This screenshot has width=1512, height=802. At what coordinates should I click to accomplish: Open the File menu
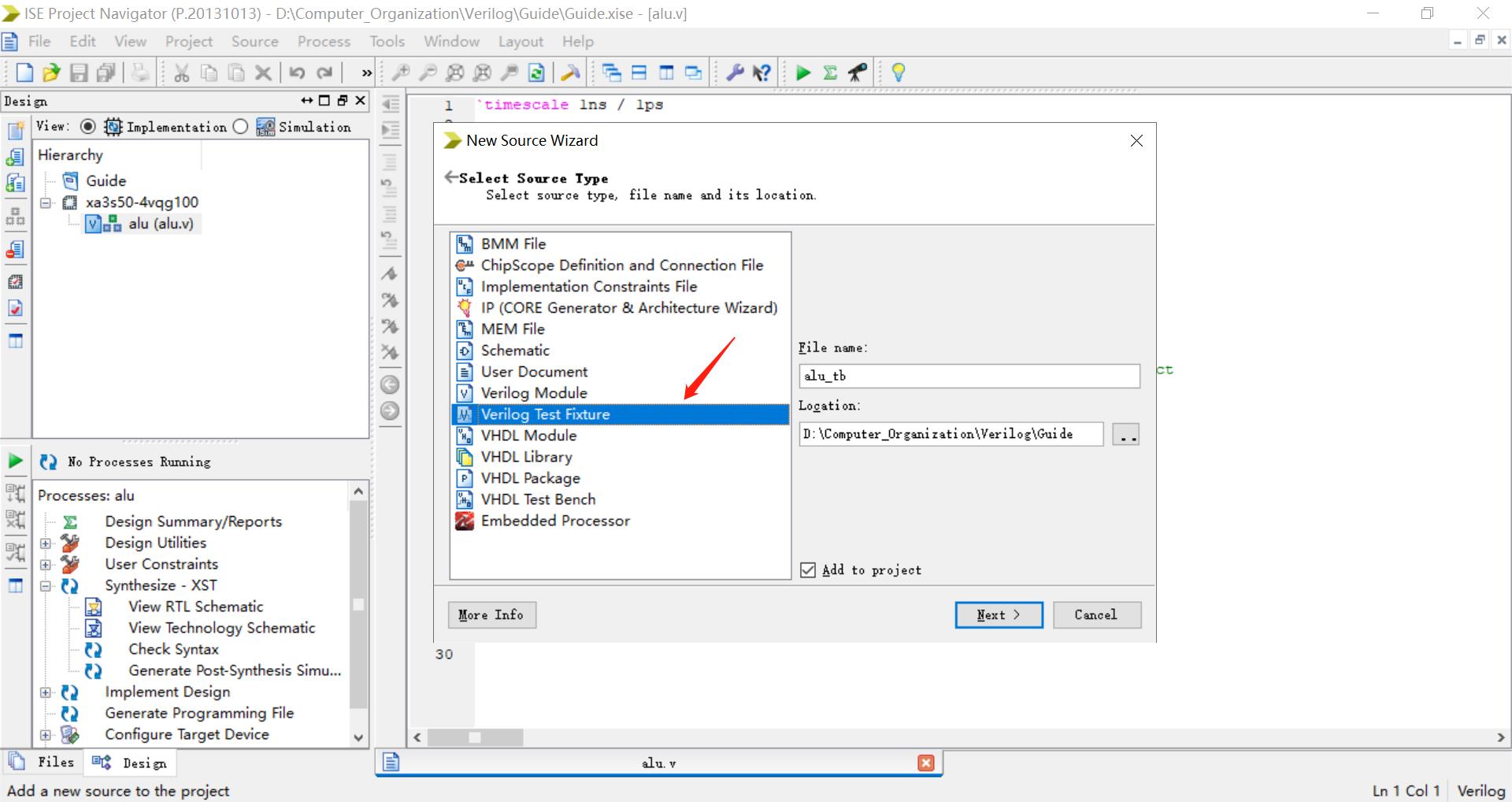39,41
